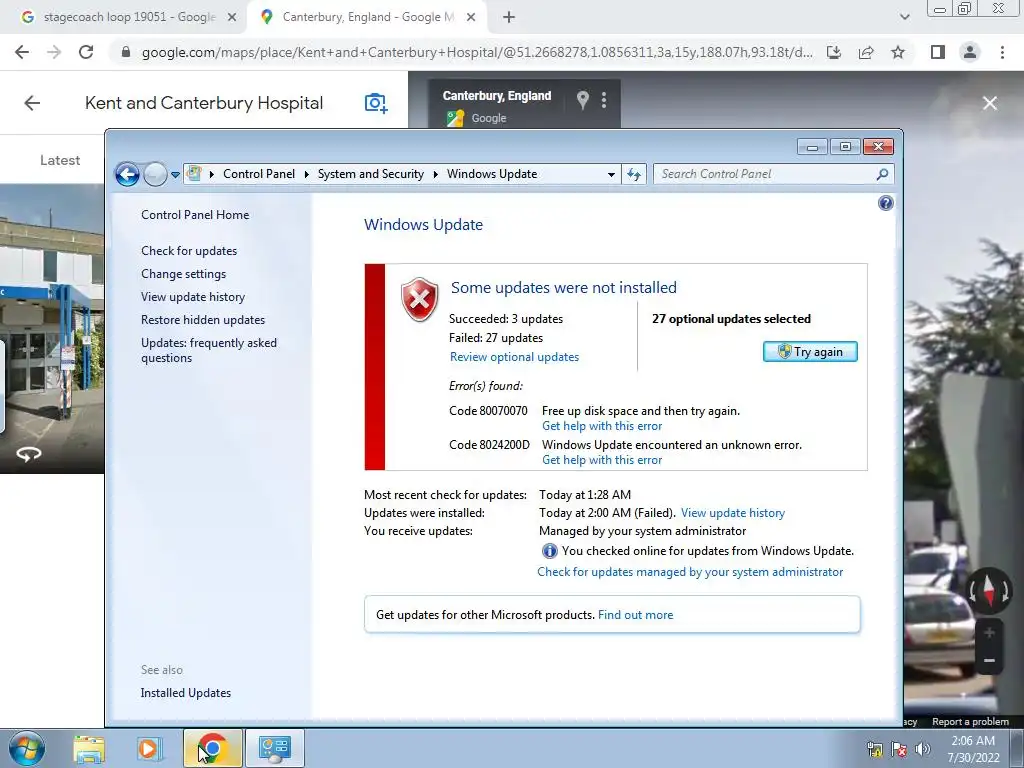The height and width of the screenshot is (768, 1024).
Task: Get help with error code 80070070
Action: click(x=601, y=426)
